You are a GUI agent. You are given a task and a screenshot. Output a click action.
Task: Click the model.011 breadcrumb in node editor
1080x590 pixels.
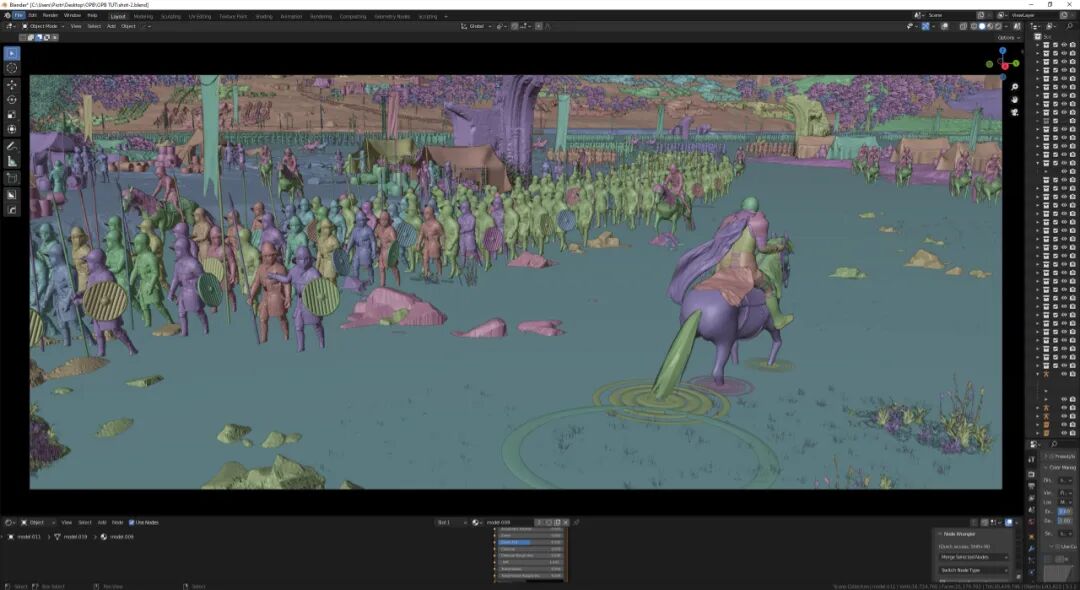tap(28, 537)
